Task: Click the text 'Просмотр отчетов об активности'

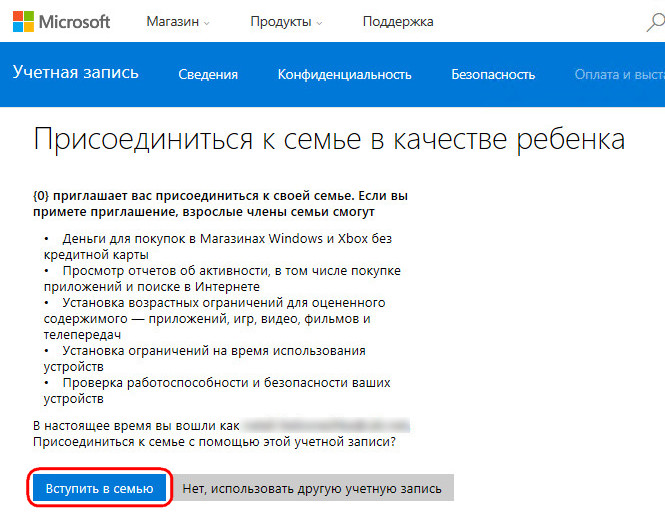Action: pyautogui.click(x=167, y=271)
